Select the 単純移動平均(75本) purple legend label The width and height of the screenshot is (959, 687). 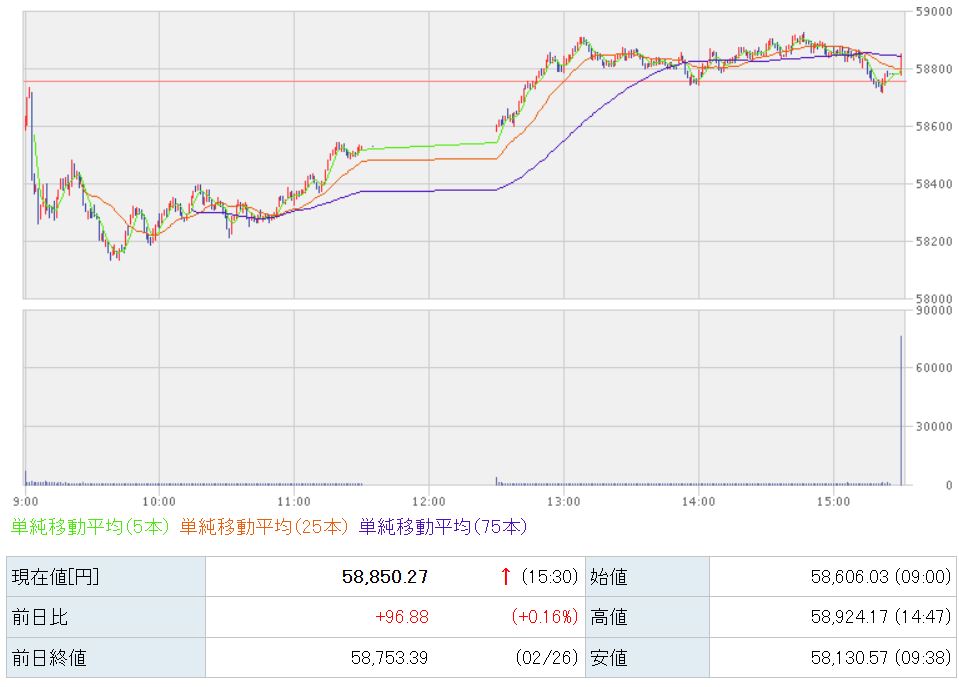click(x=443, y=526)
